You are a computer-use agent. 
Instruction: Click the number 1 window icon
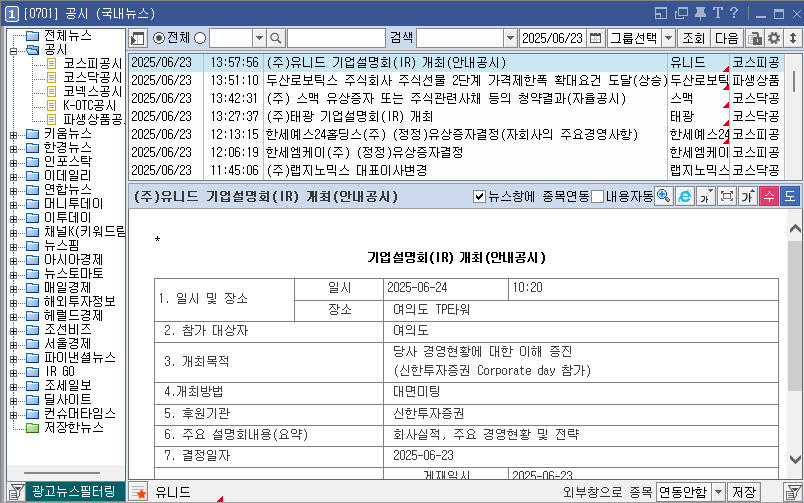[11, 14]
